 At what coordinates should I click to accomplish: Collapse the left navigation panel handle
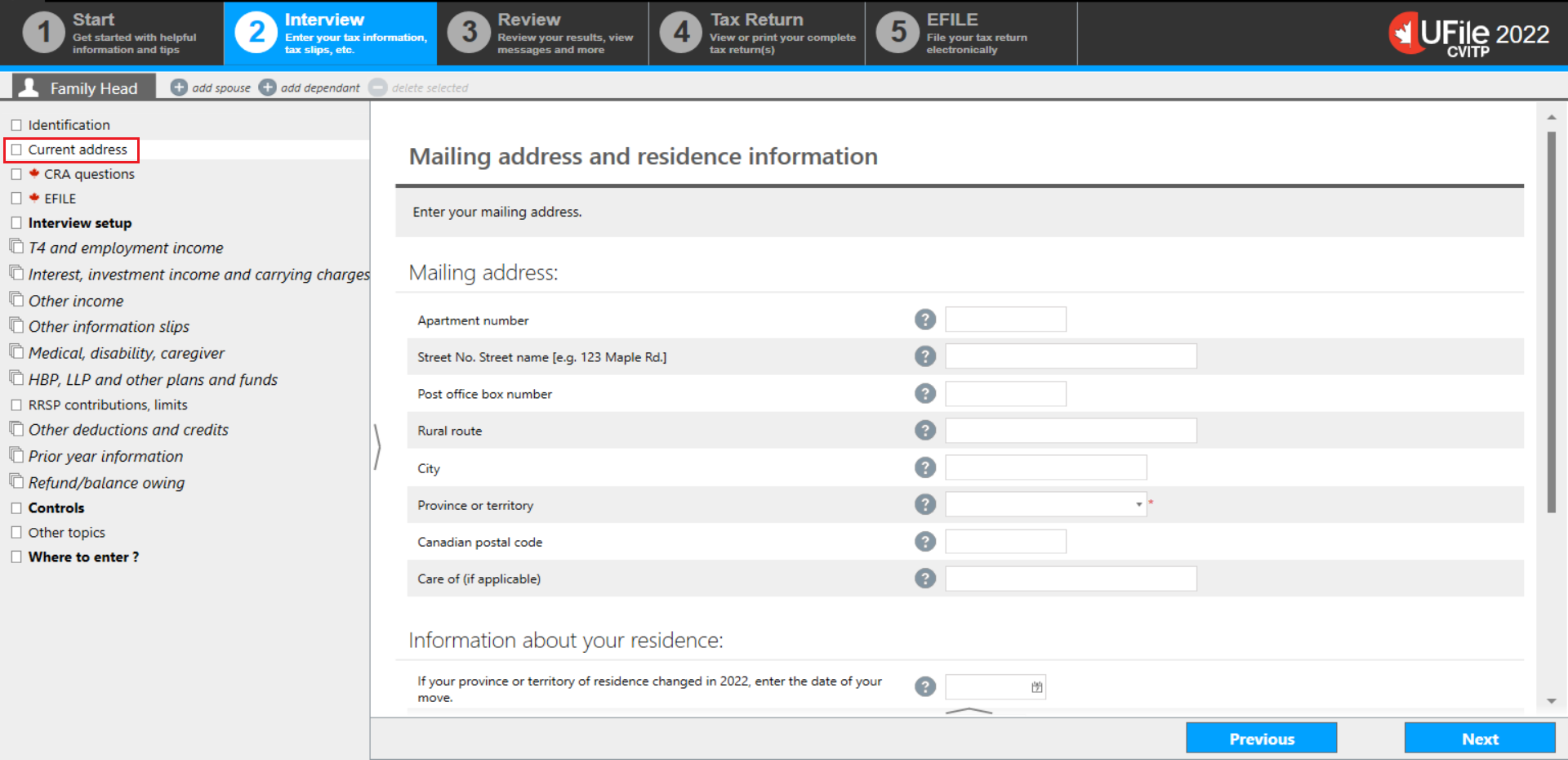pos(376,447)
